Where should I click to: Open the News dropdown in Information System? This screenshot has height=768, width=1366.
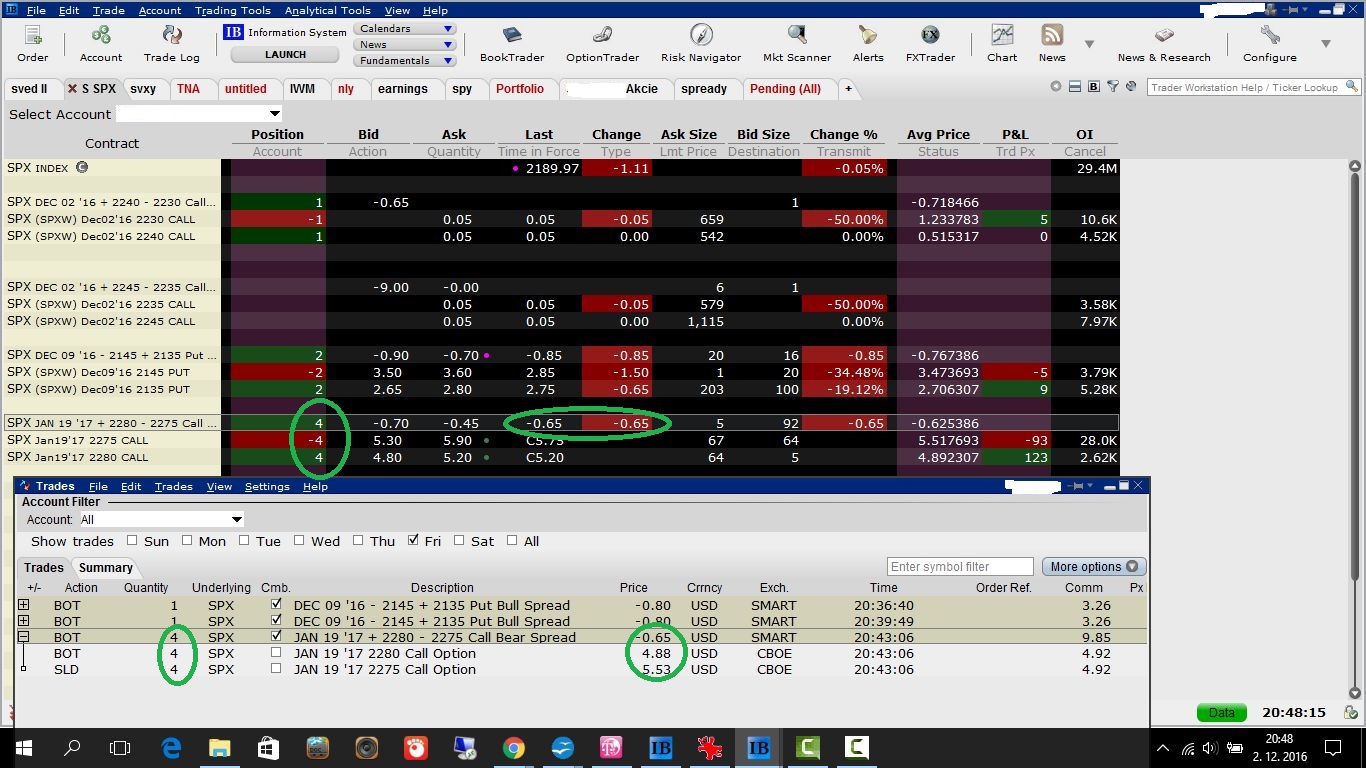(405, 44)
